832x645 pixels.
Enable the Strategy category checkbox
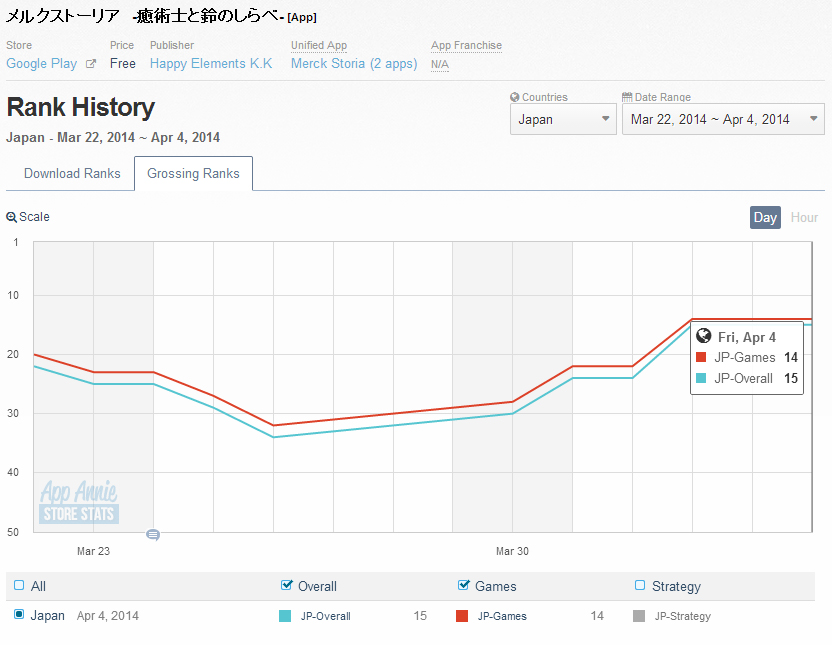tap(640, 586)
